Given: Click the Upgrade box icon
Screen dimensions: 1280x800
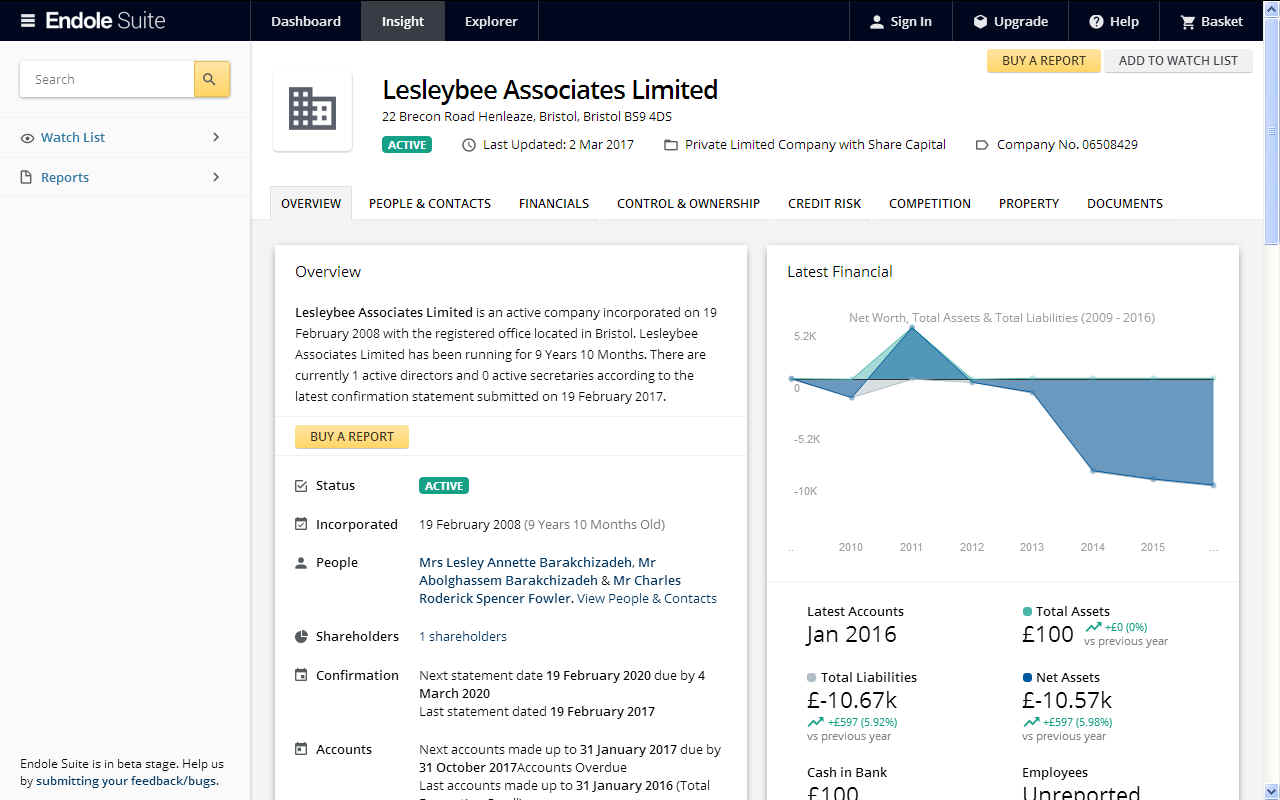Looking at the screenshot, I should coord(980,22).
